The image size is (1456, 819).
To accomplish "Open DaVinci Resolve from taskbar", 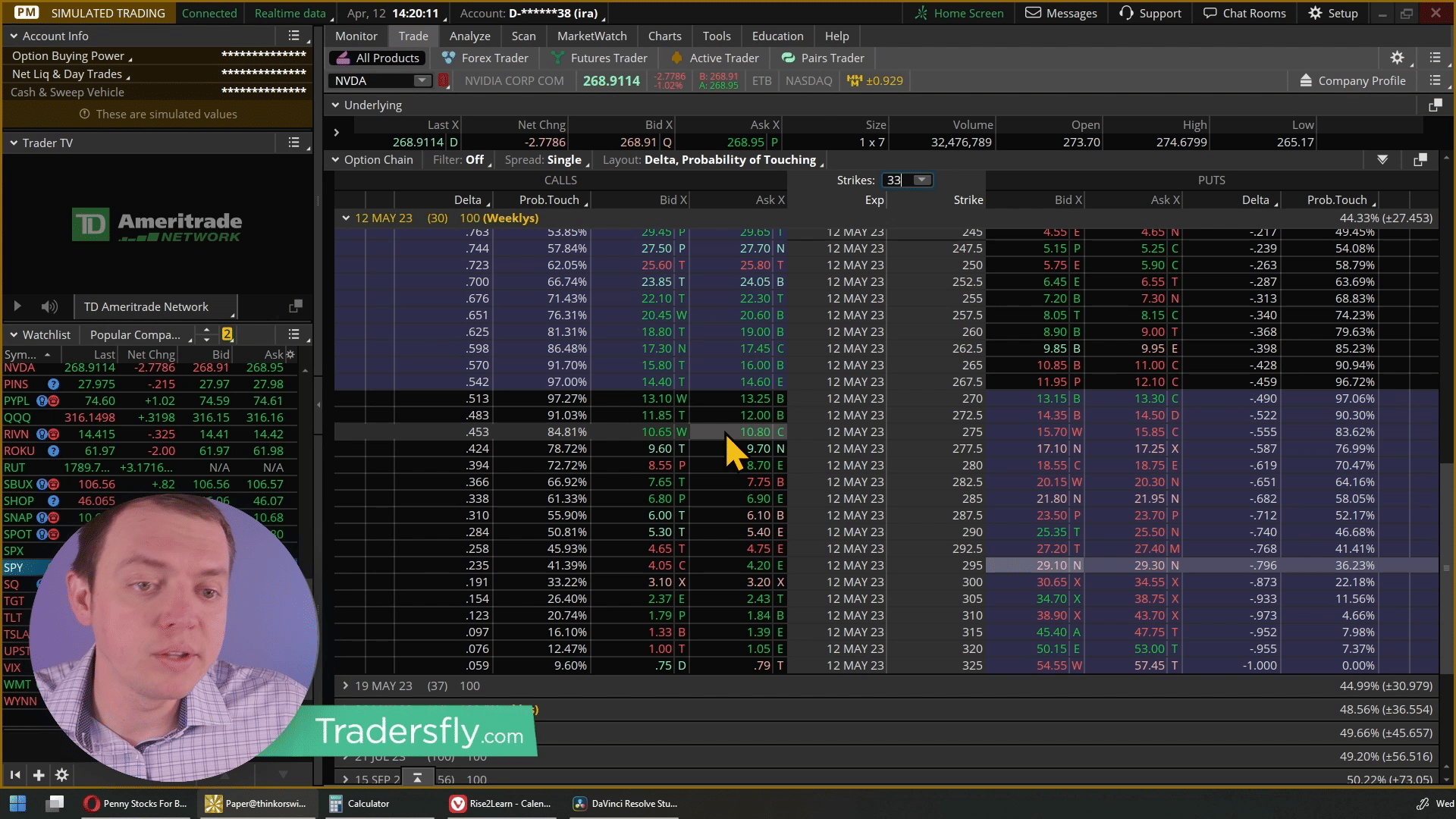I will click(x=625, y=803).
